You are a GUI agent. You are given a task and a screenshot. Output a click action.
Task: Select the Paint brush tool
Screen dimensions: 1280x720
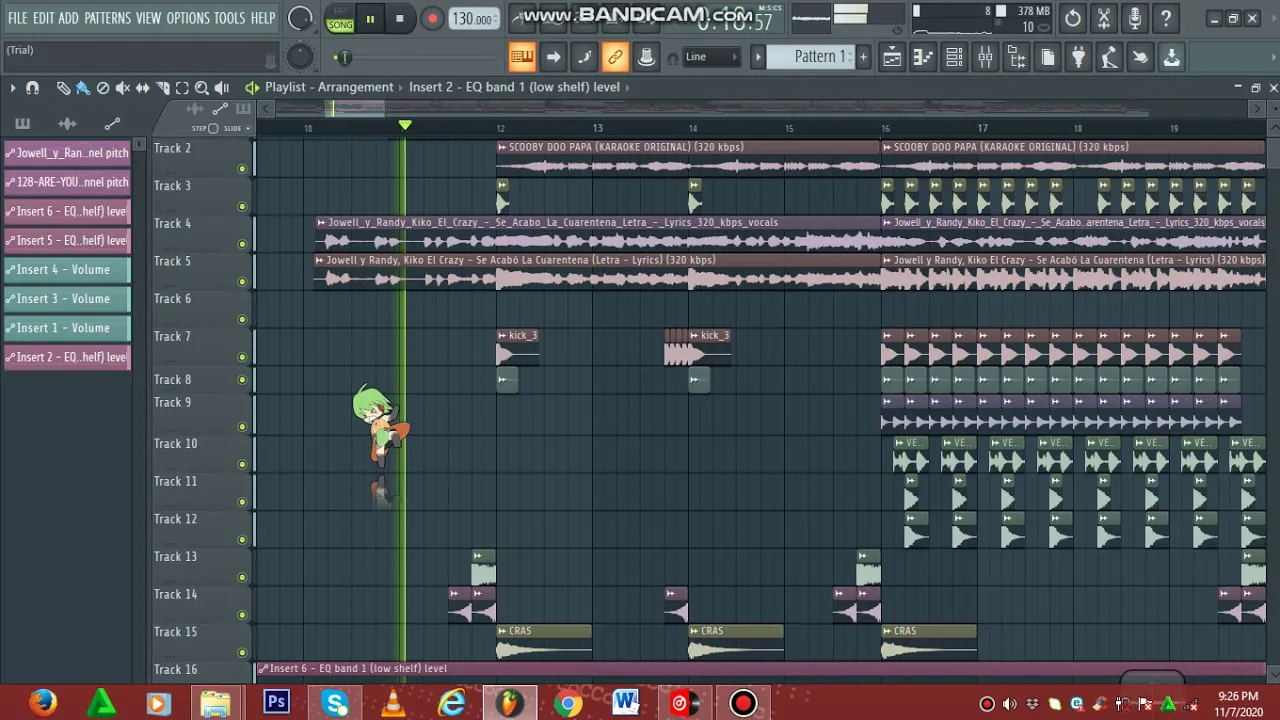83,88
